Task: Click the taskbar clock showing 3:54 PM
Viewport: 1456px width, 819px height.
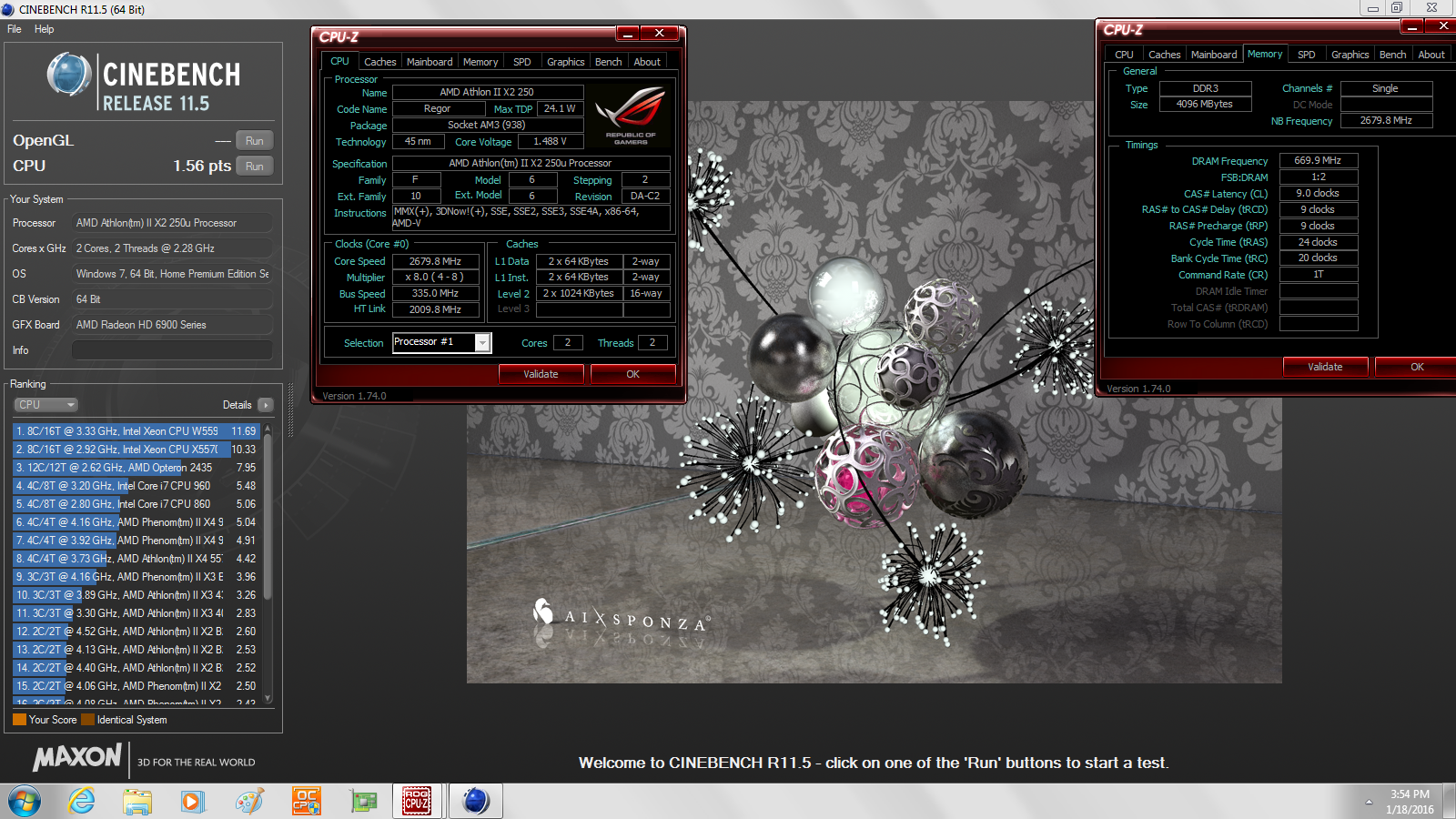Action: click(x=1410, y=802)
